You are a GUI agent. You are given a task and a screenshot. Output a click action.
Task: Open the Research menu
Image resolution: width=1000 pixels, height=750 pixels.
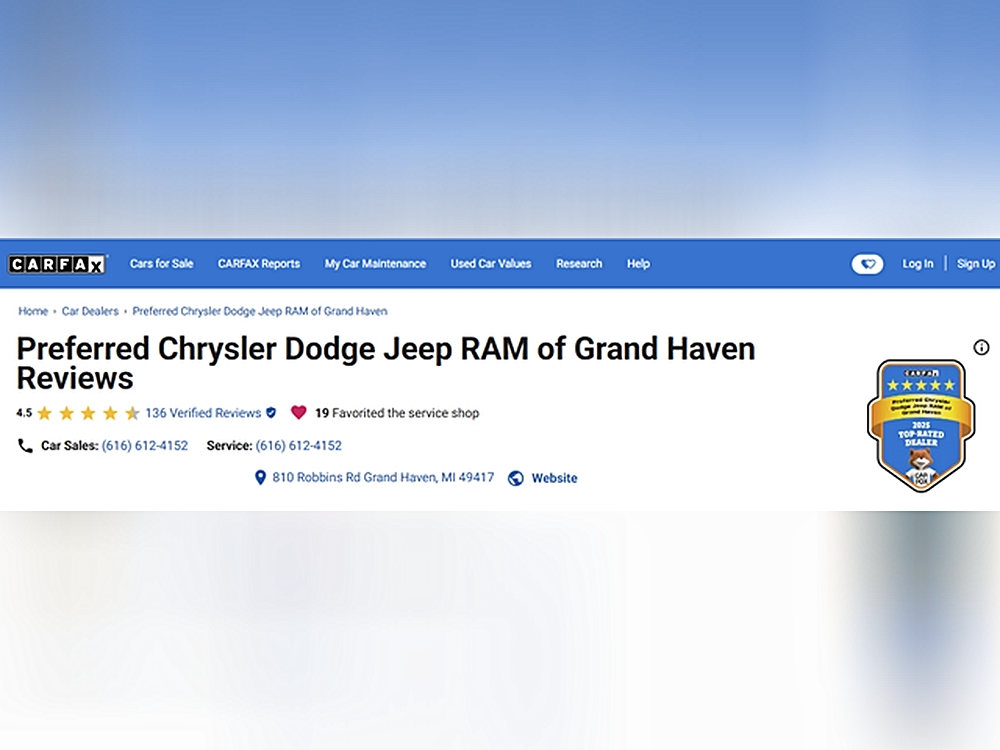[x=578, y=263]
